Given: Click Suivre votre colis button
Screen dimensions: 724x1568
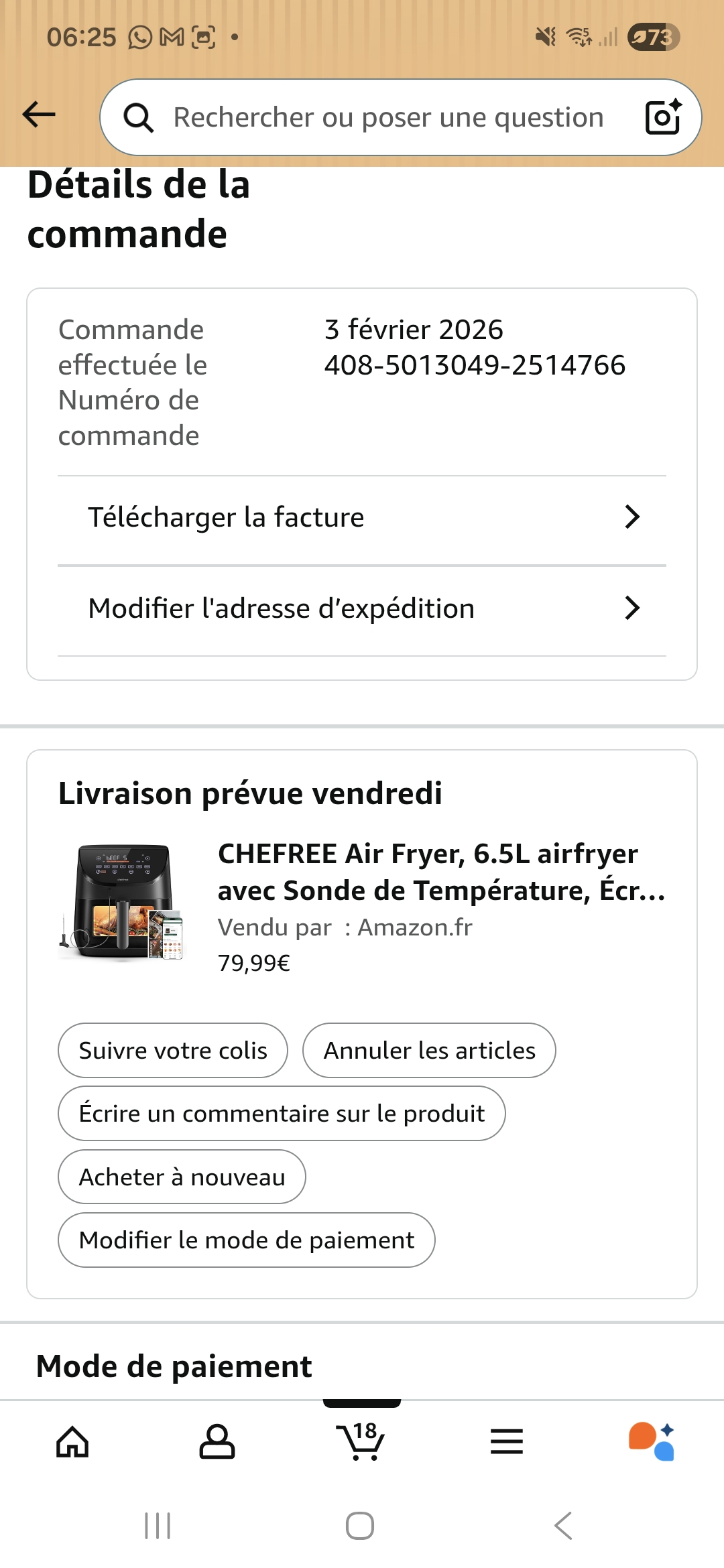Looking at the screenshot, I should 173,1050.
